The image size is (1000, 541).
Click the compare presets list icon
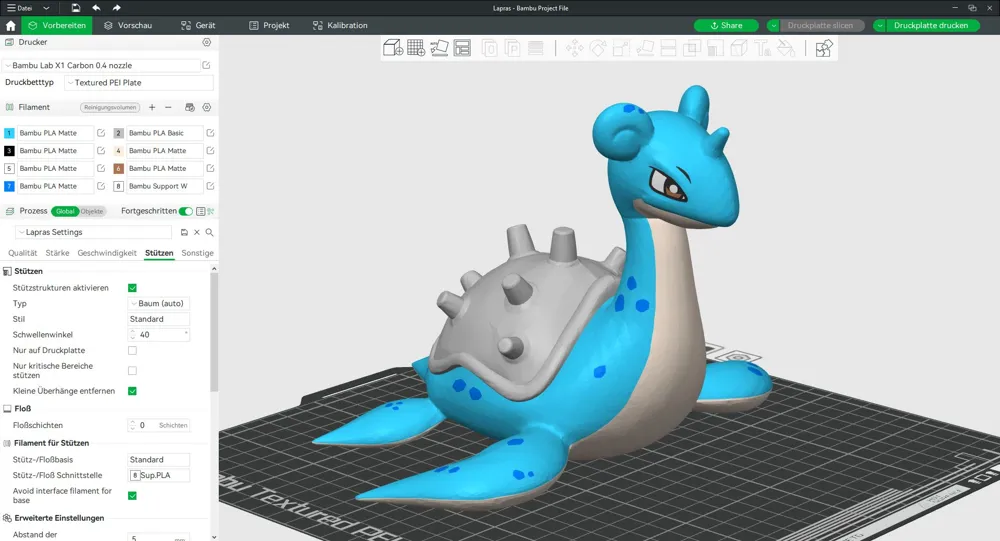(200, 211)
